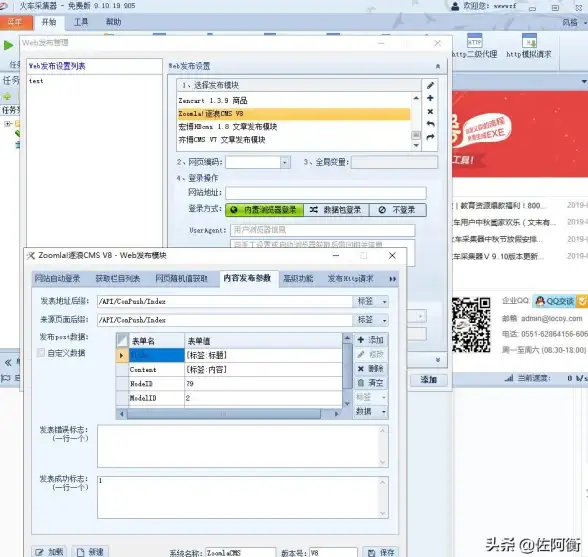Show more tabs via double arrow overflow
Screen dimensions: 588x557
393,279
